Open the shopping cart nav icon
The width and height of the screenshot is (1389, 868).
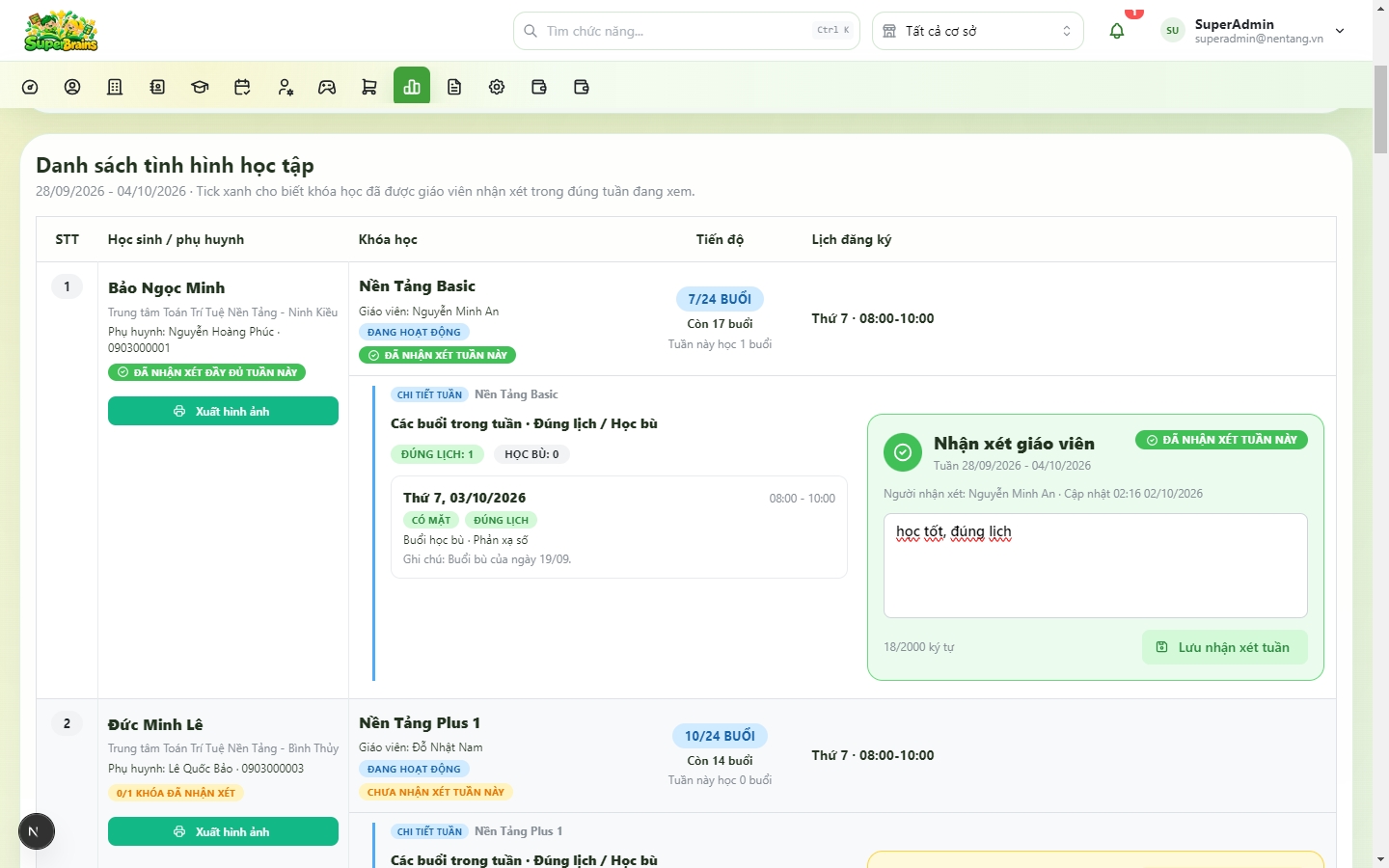coord(369,87)
